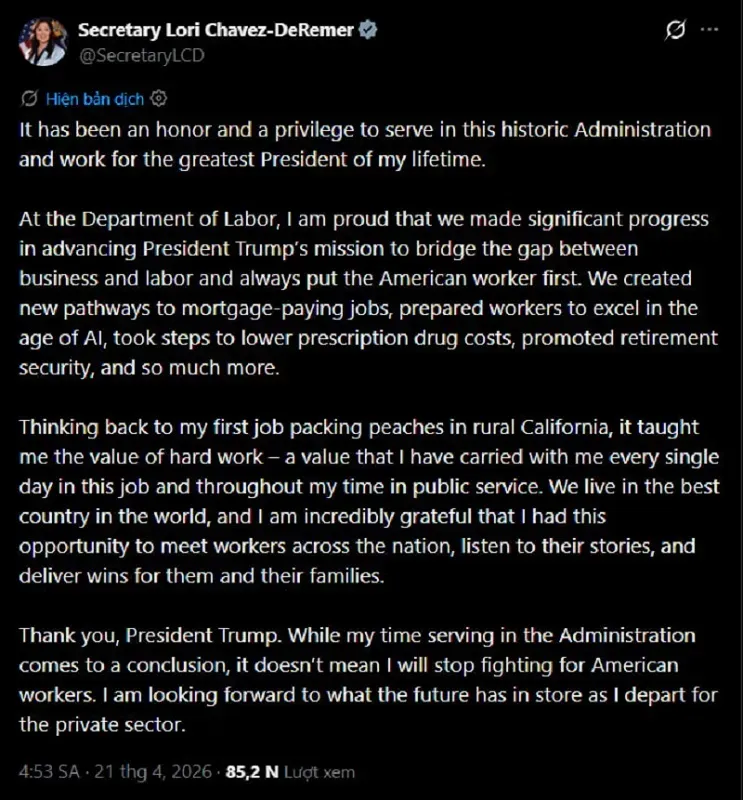The height and width of the screenshot is (800, 743).
Task: Open the Secretary Lori Chavez-DeRemer display name
Action: coord(216,31)
